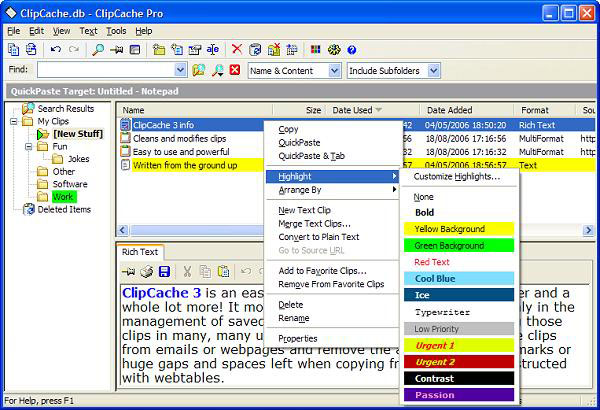Open the colored squares highlight icon
Viewport: 600px width, 410px height.
316,49
